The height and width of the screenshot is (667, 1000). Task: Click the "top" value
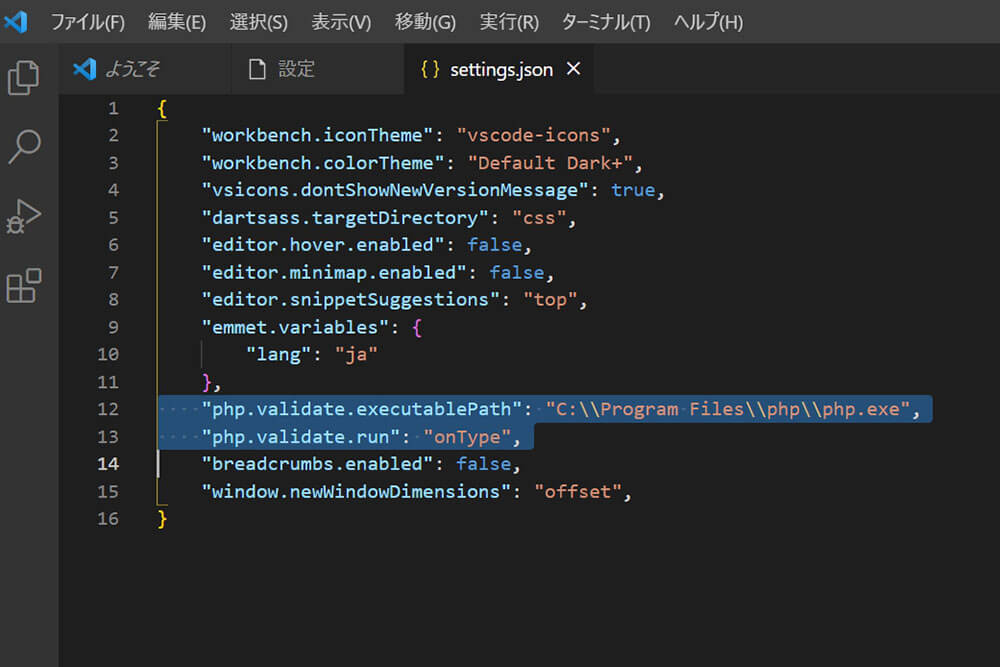(550, 300)
